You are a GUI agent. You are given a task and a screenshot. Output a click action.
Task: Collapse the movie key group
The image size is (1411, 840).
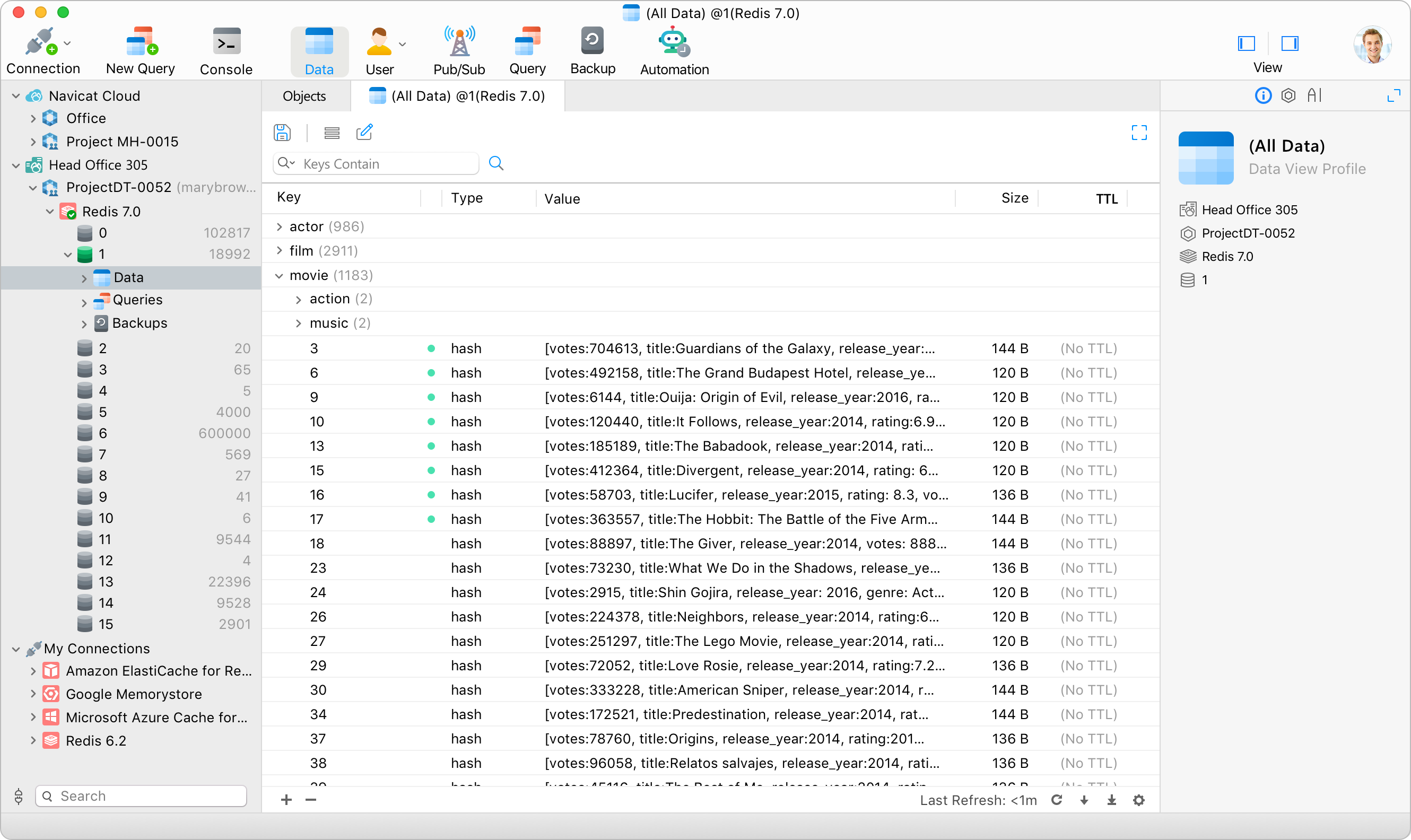[279, 276]
